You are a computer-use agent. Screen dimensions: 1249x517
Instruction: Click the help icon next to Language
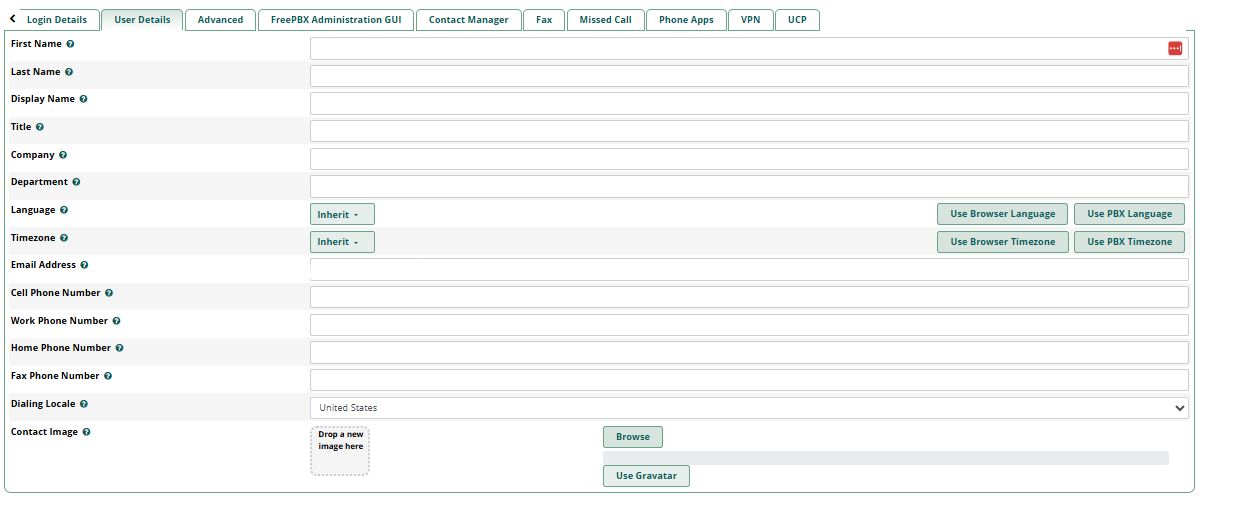point(64,210)
